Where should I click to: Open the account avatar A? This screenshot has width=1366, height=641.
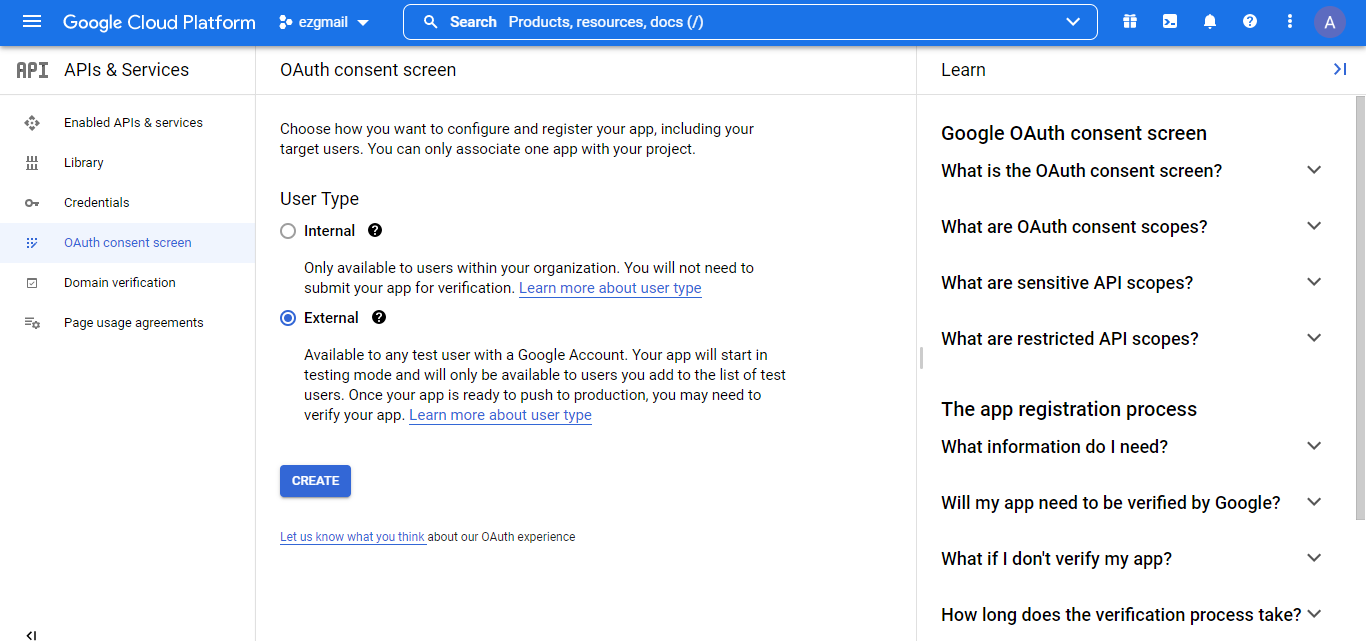(x=1330, y=22)
